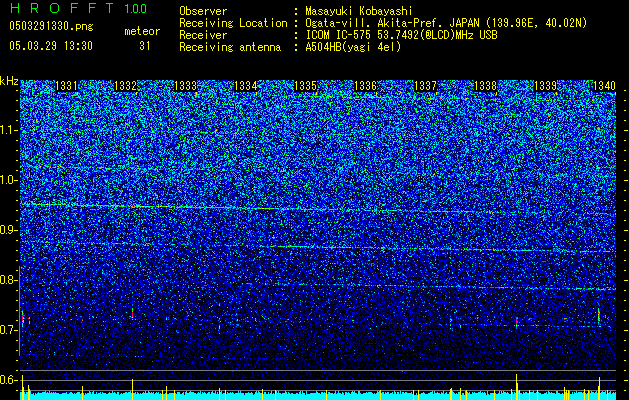Click the kHz axis unit label
This screenshot has width=629, height=400.
(9, 81)
